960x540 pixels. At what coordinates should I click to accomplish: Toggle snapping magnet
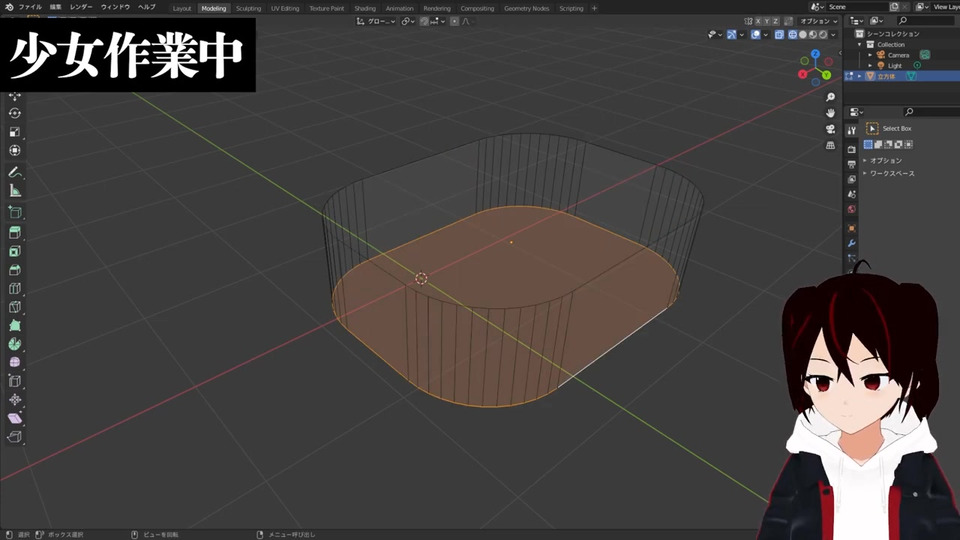[x=424, y=21]
